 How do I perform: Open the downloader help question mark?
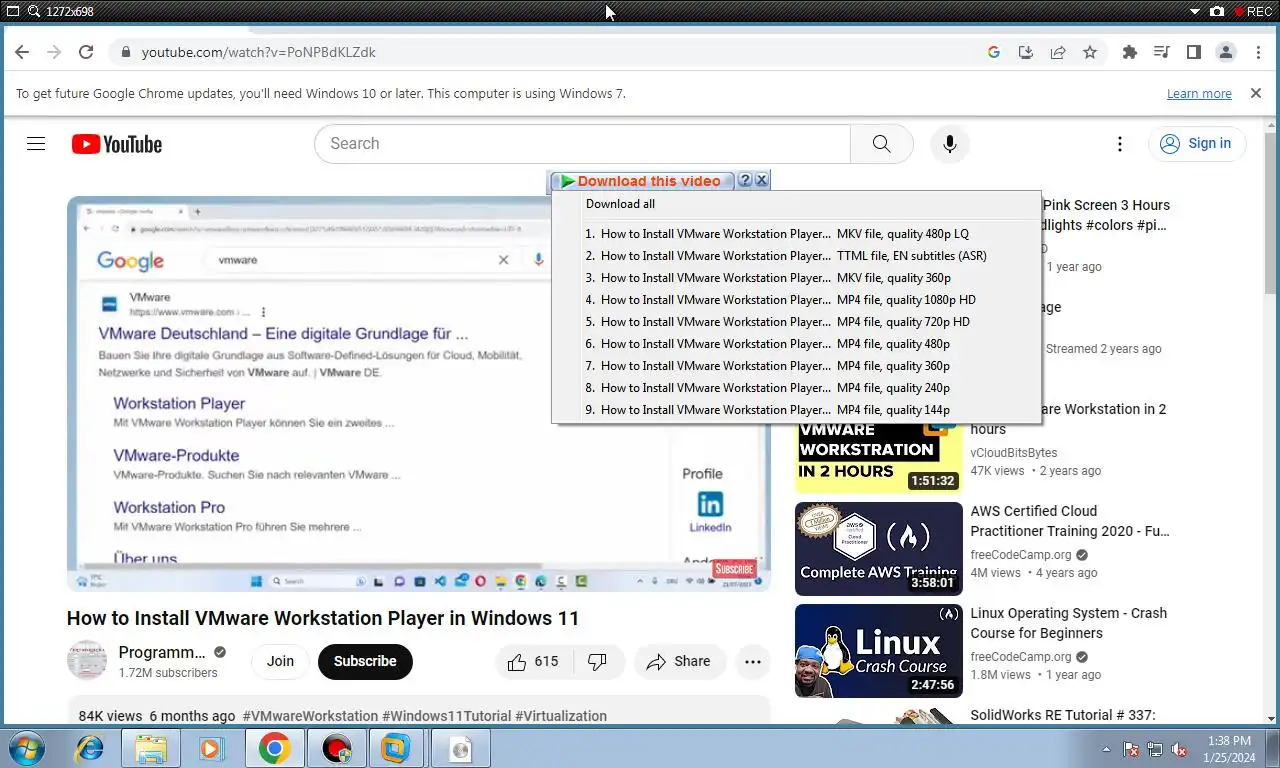click(x=745, y=181)
